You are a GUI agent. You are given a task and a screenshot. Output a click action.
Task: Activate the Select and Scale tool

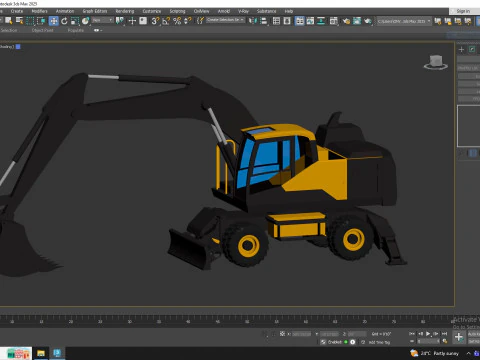[75, 21]
